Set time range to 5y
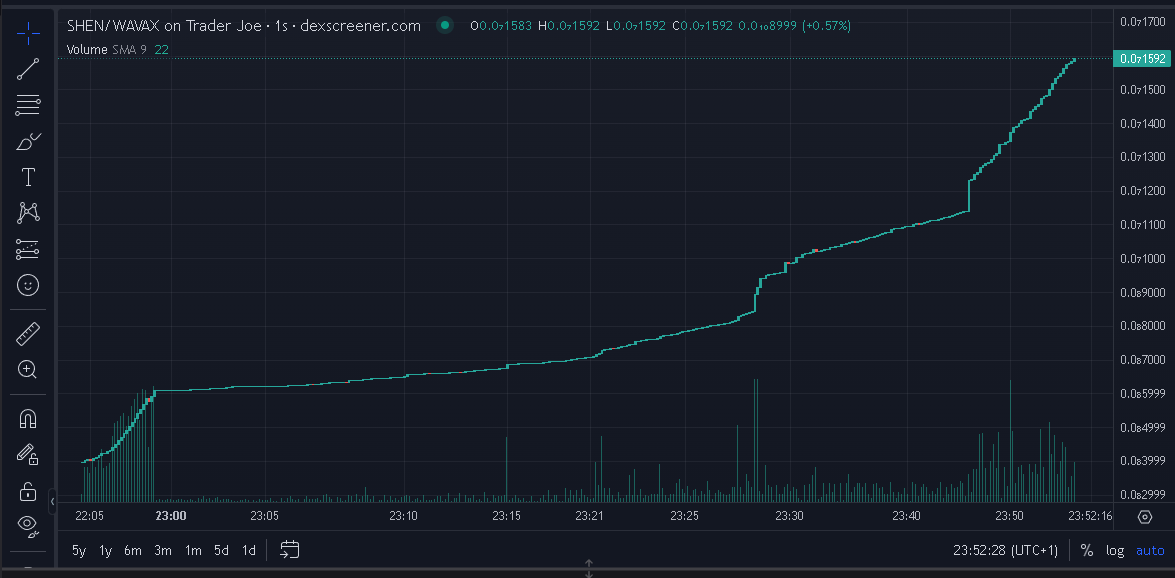1175x578 pixels. [x=79, y=550]
